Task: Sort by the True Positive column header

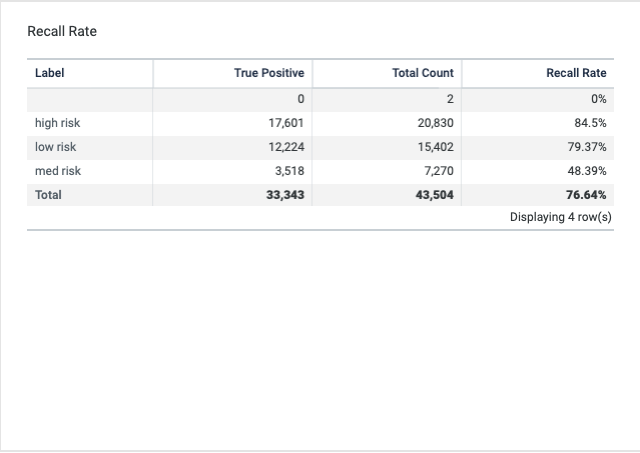Action: click(269, 73)
